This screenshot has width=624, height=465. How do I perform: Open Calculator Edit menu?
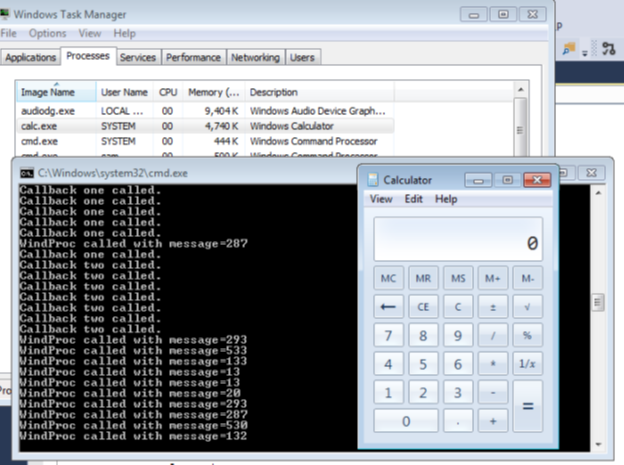point(413,199)
